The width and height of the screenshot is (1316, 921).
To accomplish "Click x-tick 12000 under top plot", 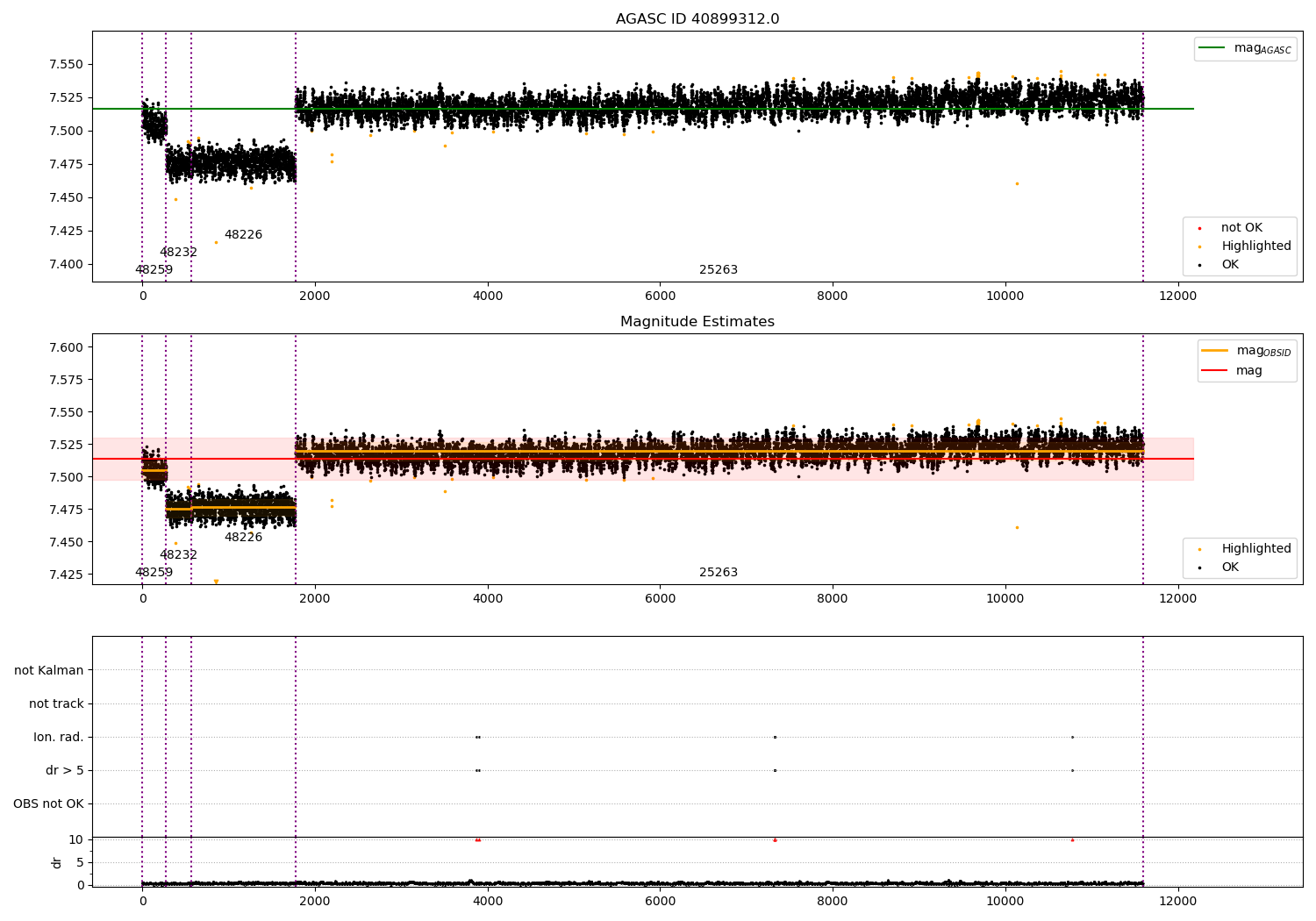I will (x=1177, y=296).
